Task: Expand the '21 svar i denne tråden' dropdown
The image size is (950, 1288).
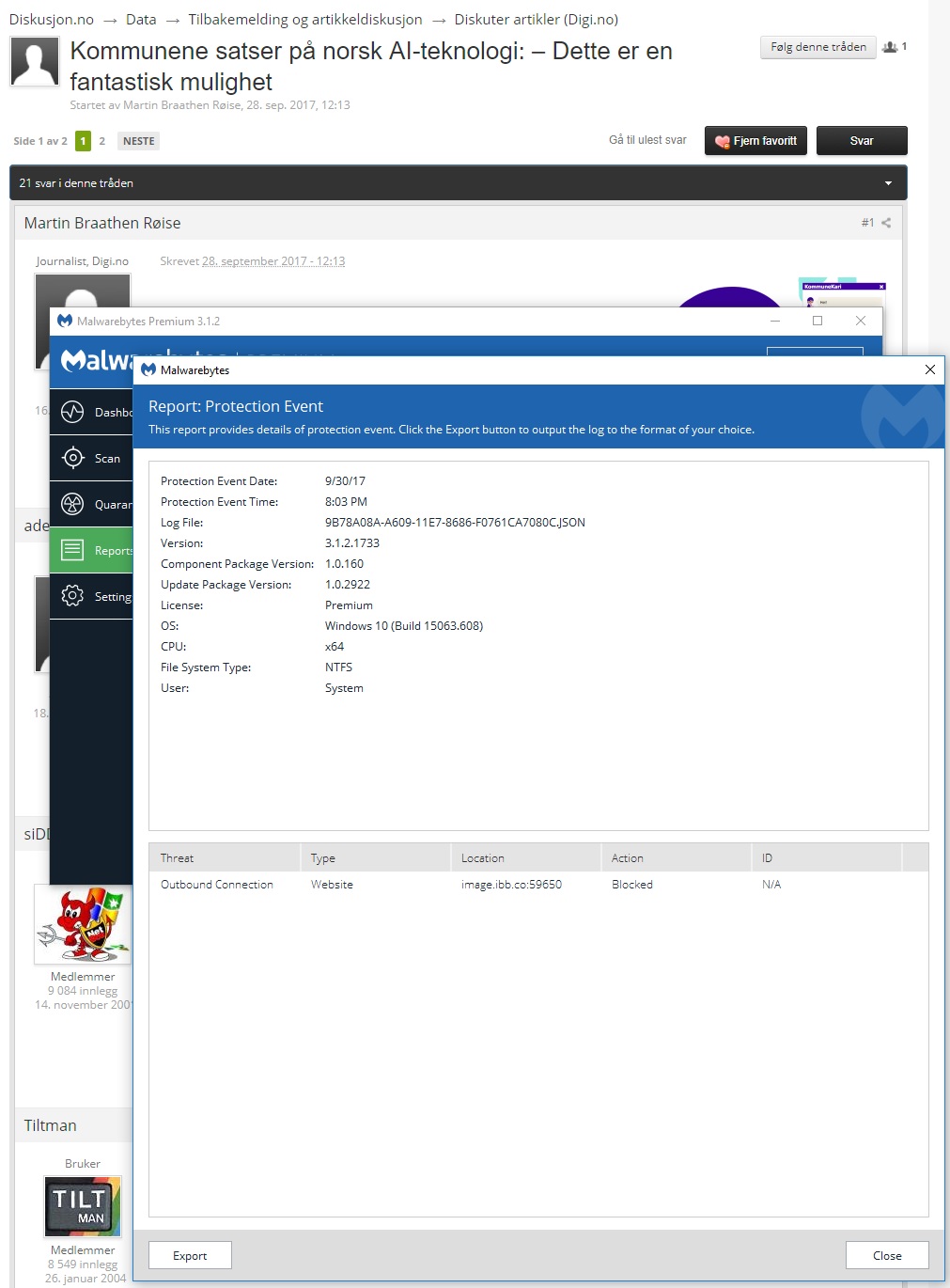Action: click(x=888, y=183)
